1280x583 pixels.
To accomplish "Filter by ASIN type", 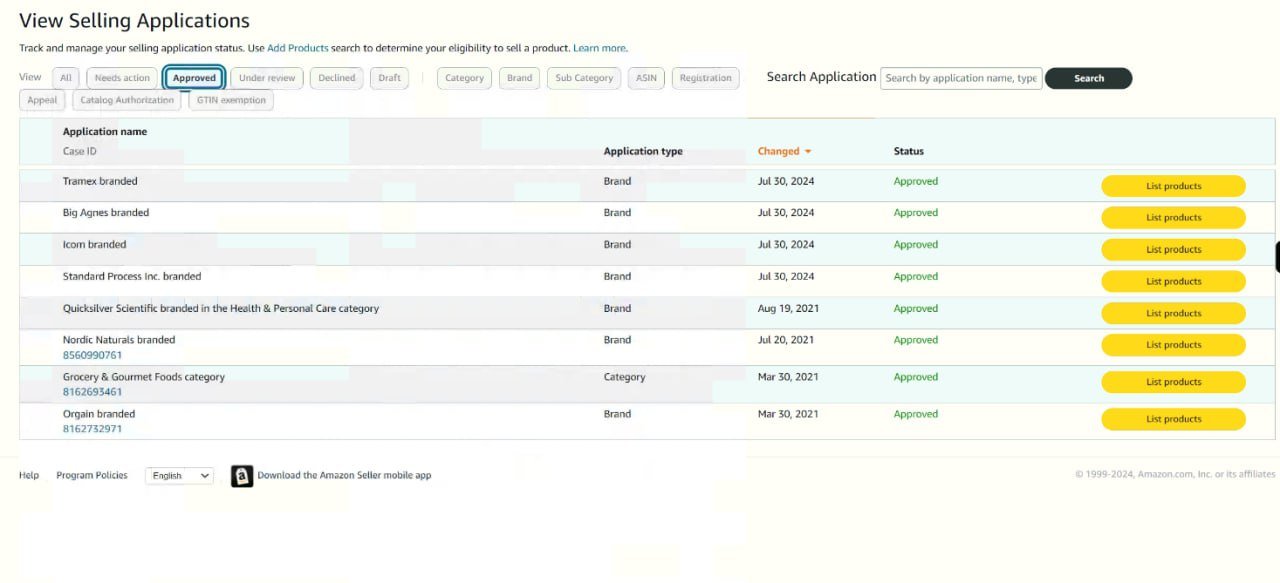I will pos(647,78).
